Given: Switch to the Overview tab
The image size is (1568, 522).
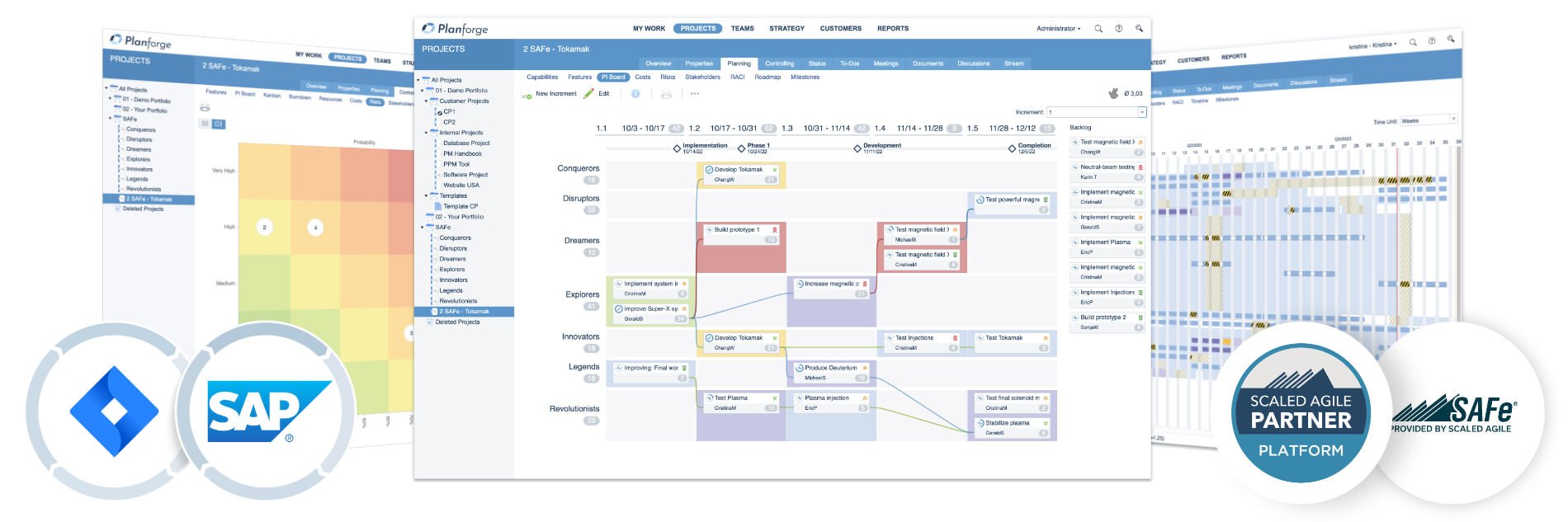Looking at the screenshot, I should [x=658, y=63].
